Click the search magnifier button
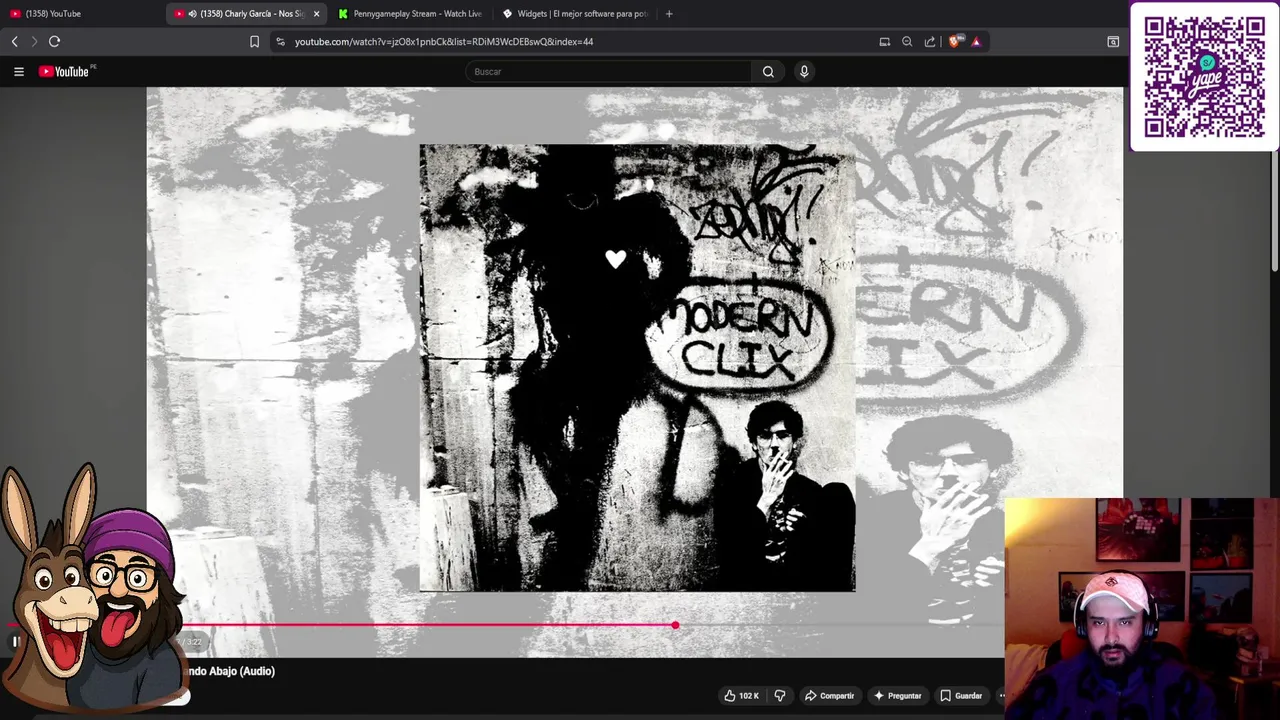1280x720 pixels. [x=768, y=71]
